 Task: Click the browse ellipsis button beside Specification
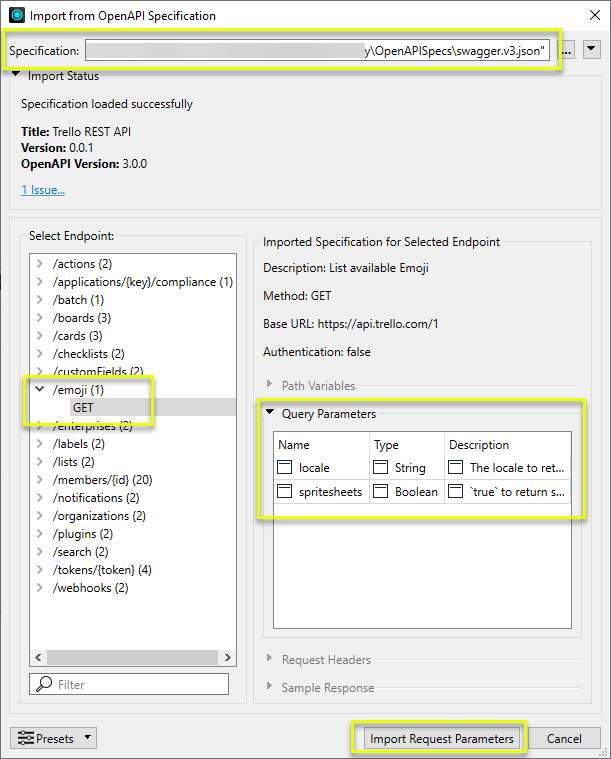point(567,50)
